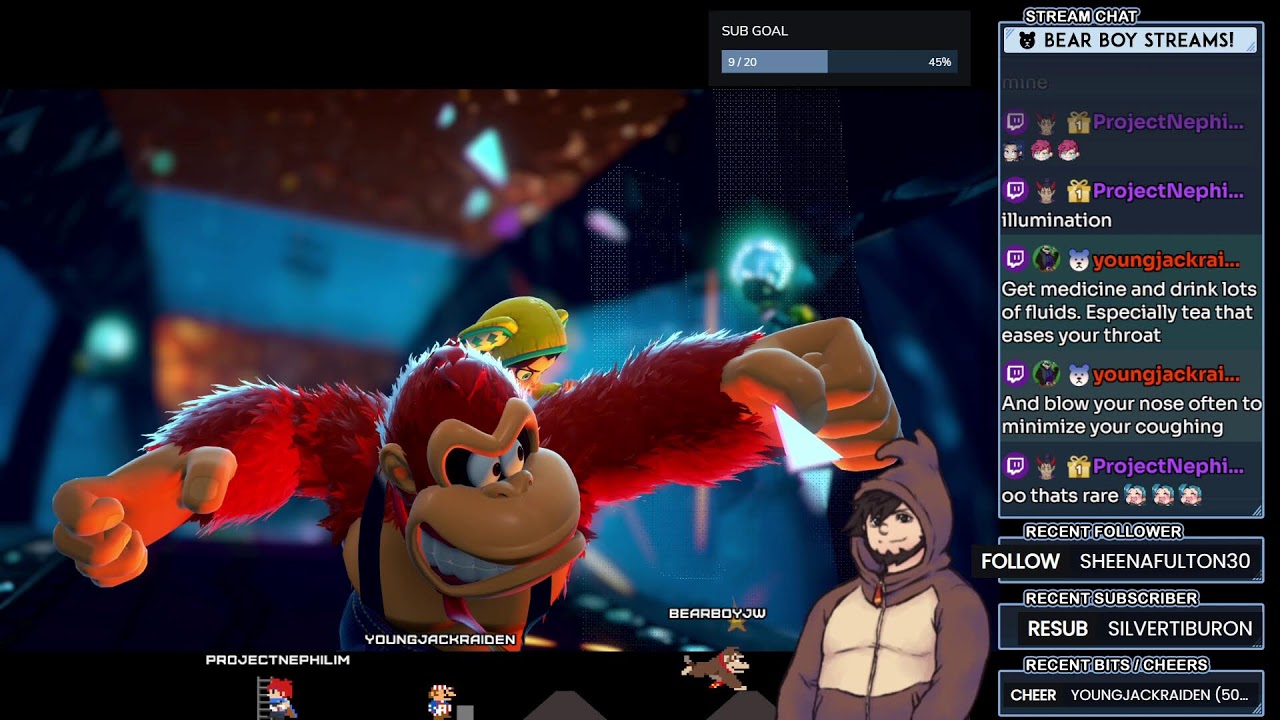Viewport: 1280px width, 720px height.
Task: Click recent subscriber name SILVERTIBURON
Action: (1180, 629)
